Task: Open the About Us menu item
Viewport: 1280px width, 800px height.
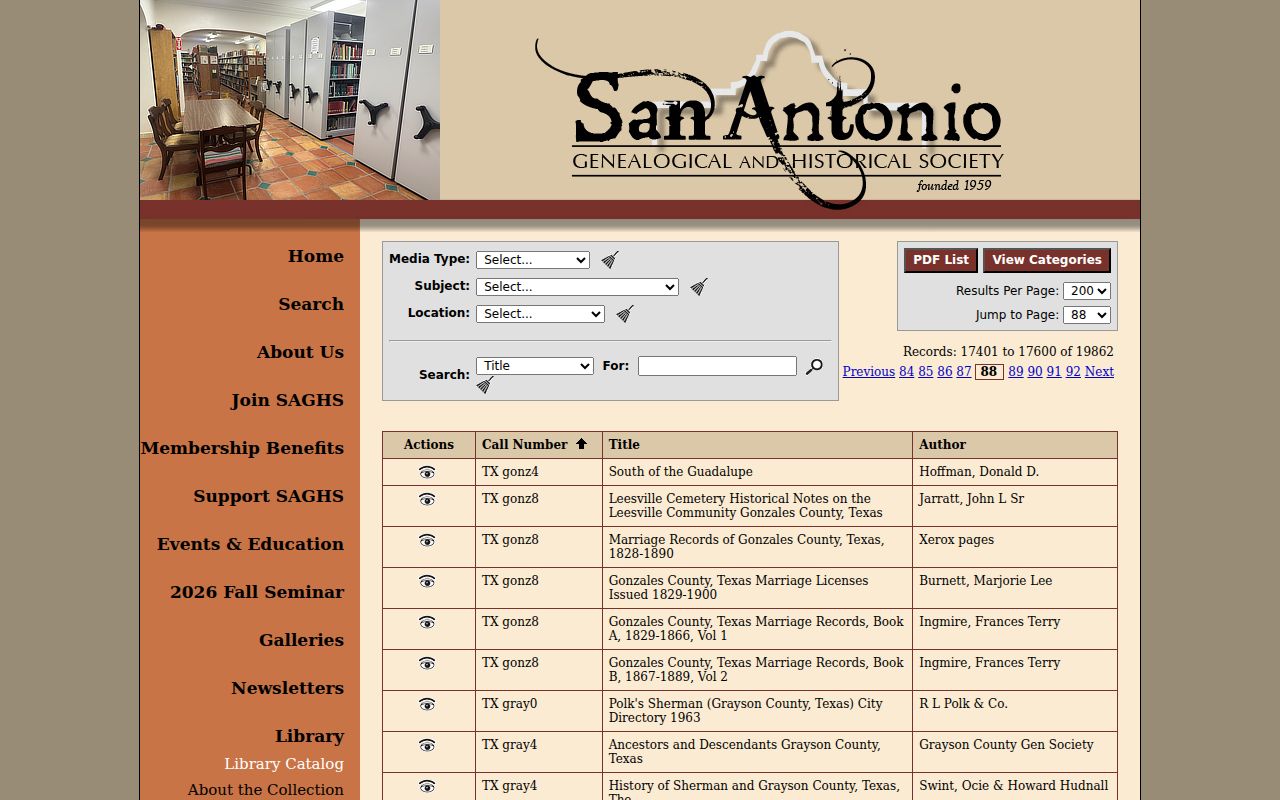Action: pos(300,352)
